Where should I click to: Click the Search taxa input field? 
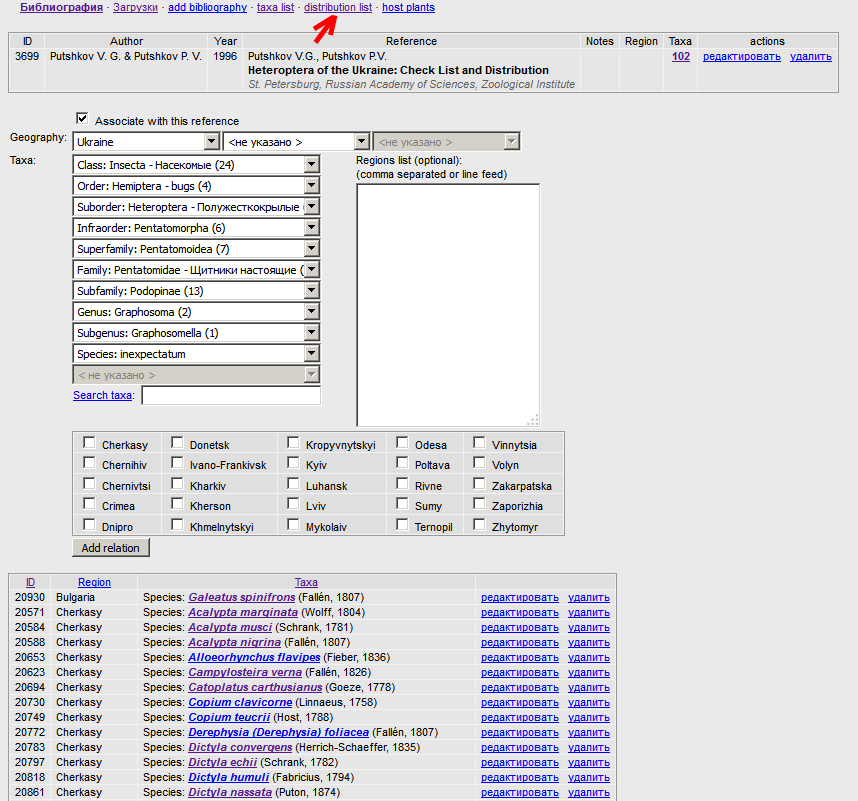click(x=231, y=396)
